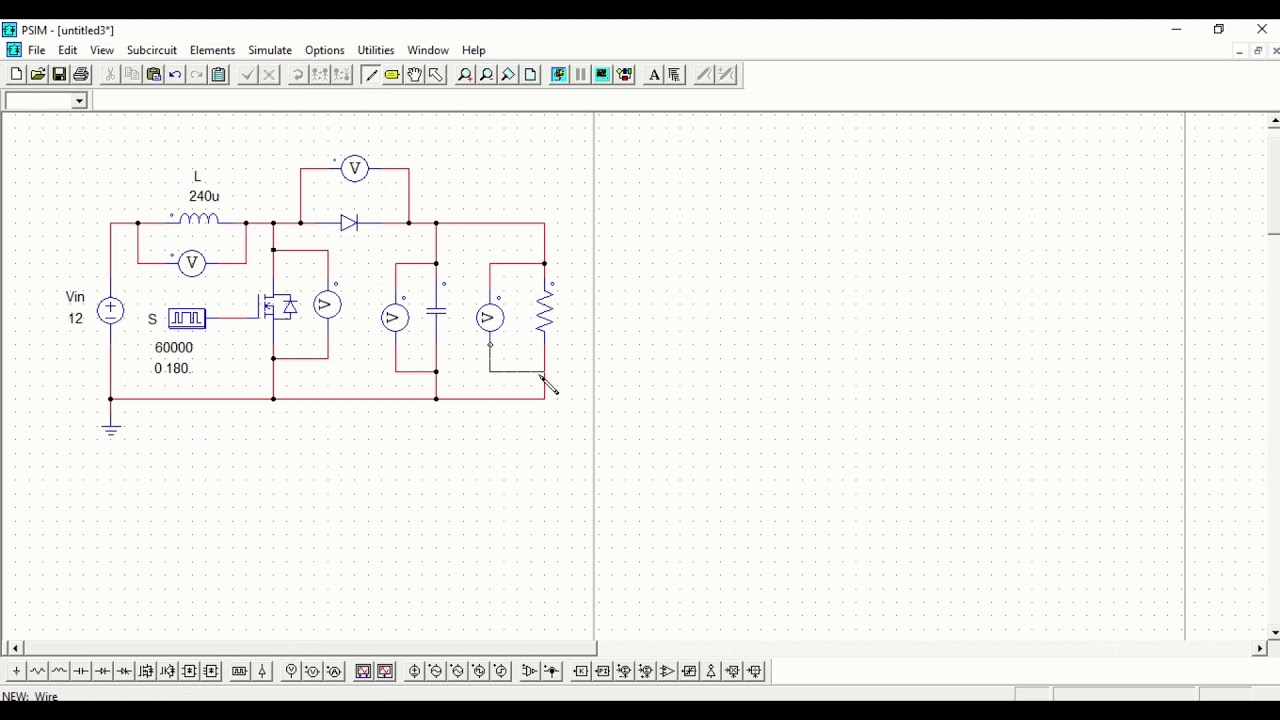Zoom out of the schematic
The image size is (1280, 720).
click(487, 74)
